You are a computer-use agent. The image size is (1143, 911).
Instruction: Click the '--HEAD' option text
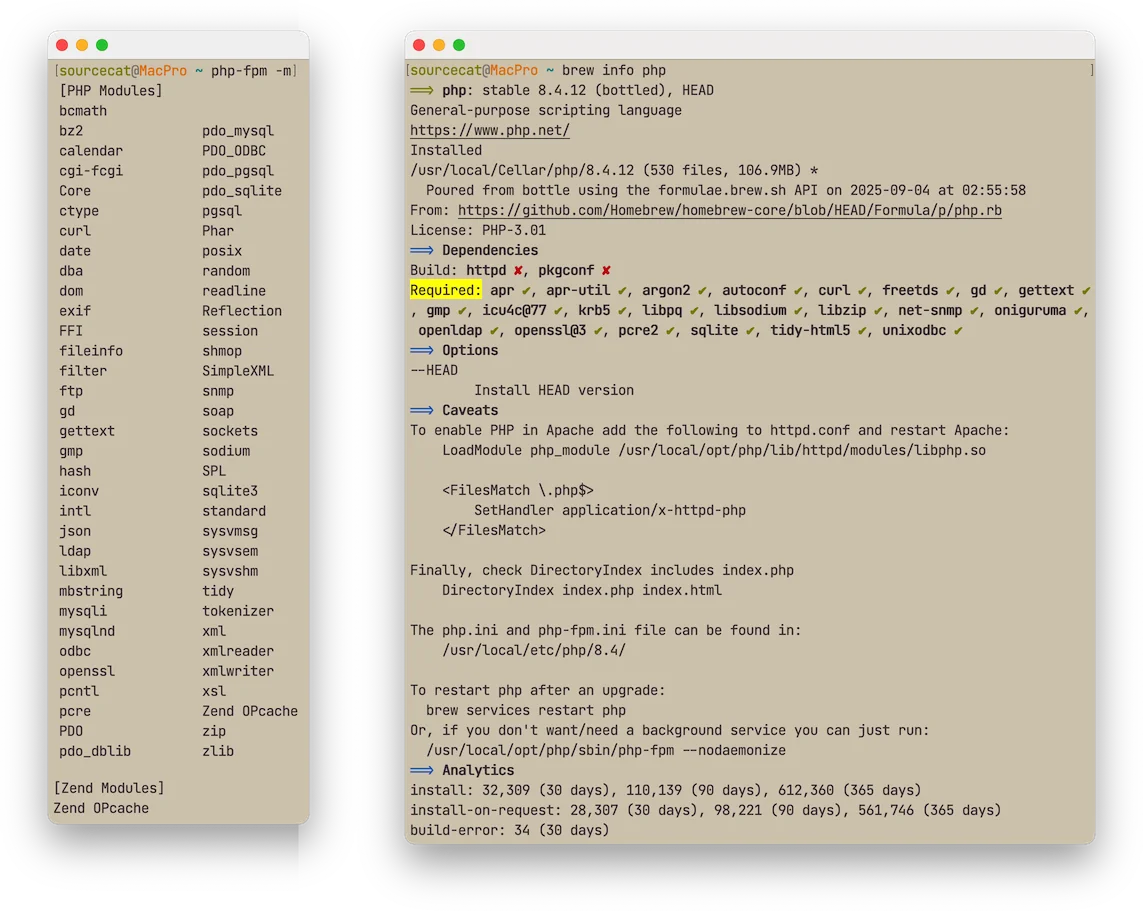(434, 370)
